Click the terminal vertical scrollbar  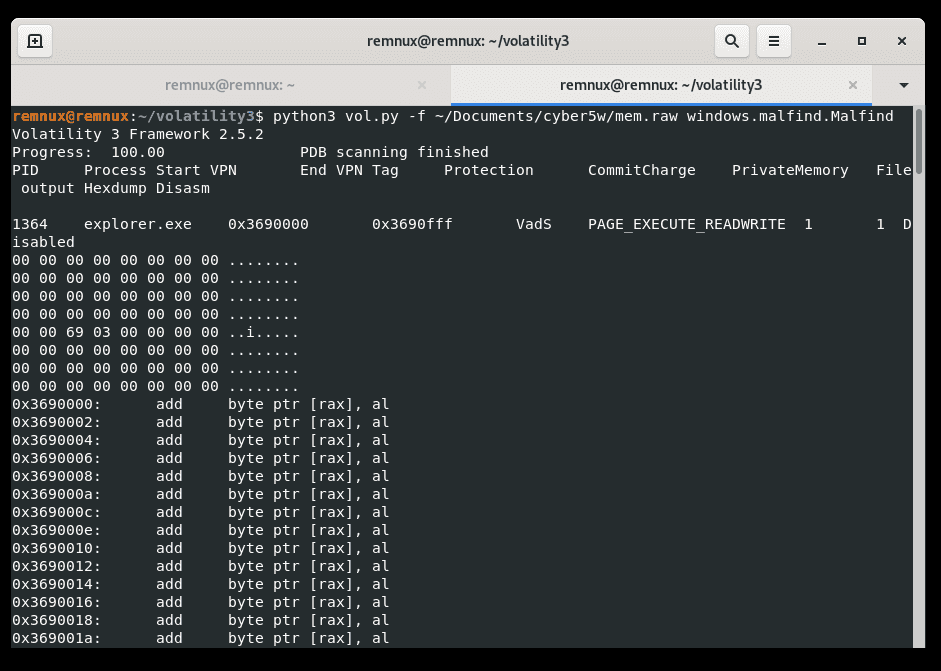(919, 142)
